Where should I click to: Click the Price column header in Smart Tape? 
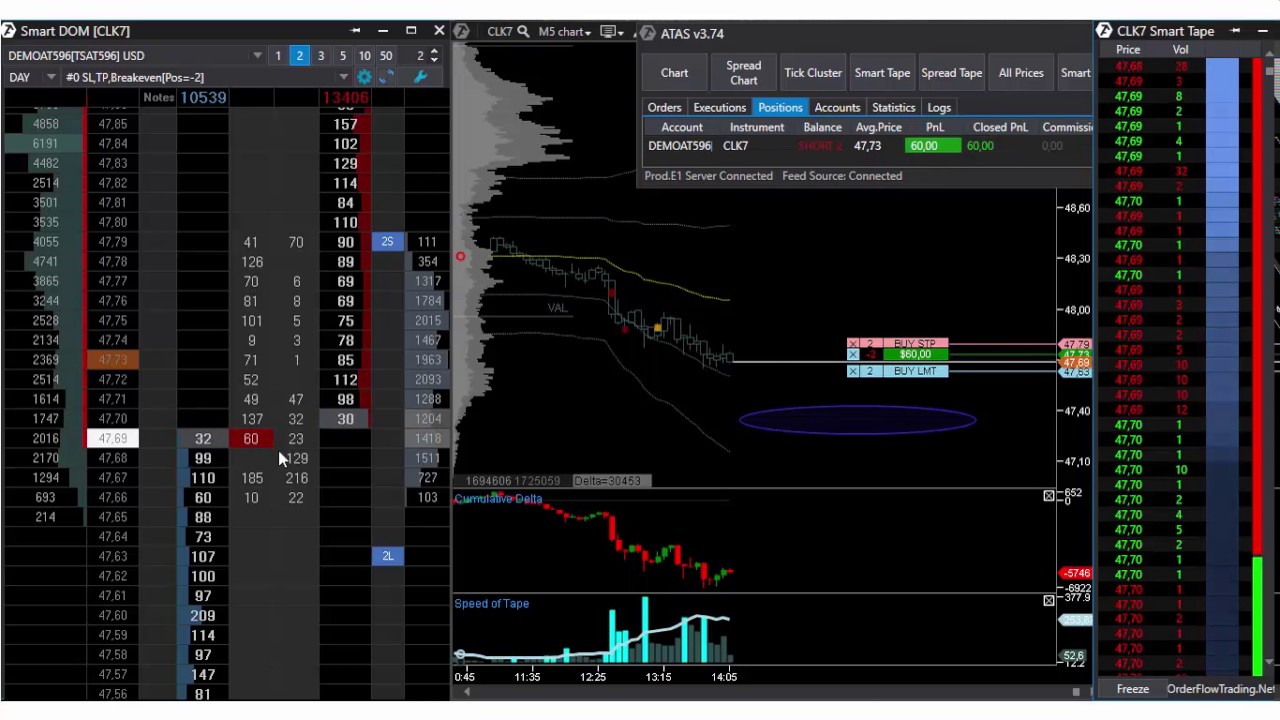[1128, 50]
